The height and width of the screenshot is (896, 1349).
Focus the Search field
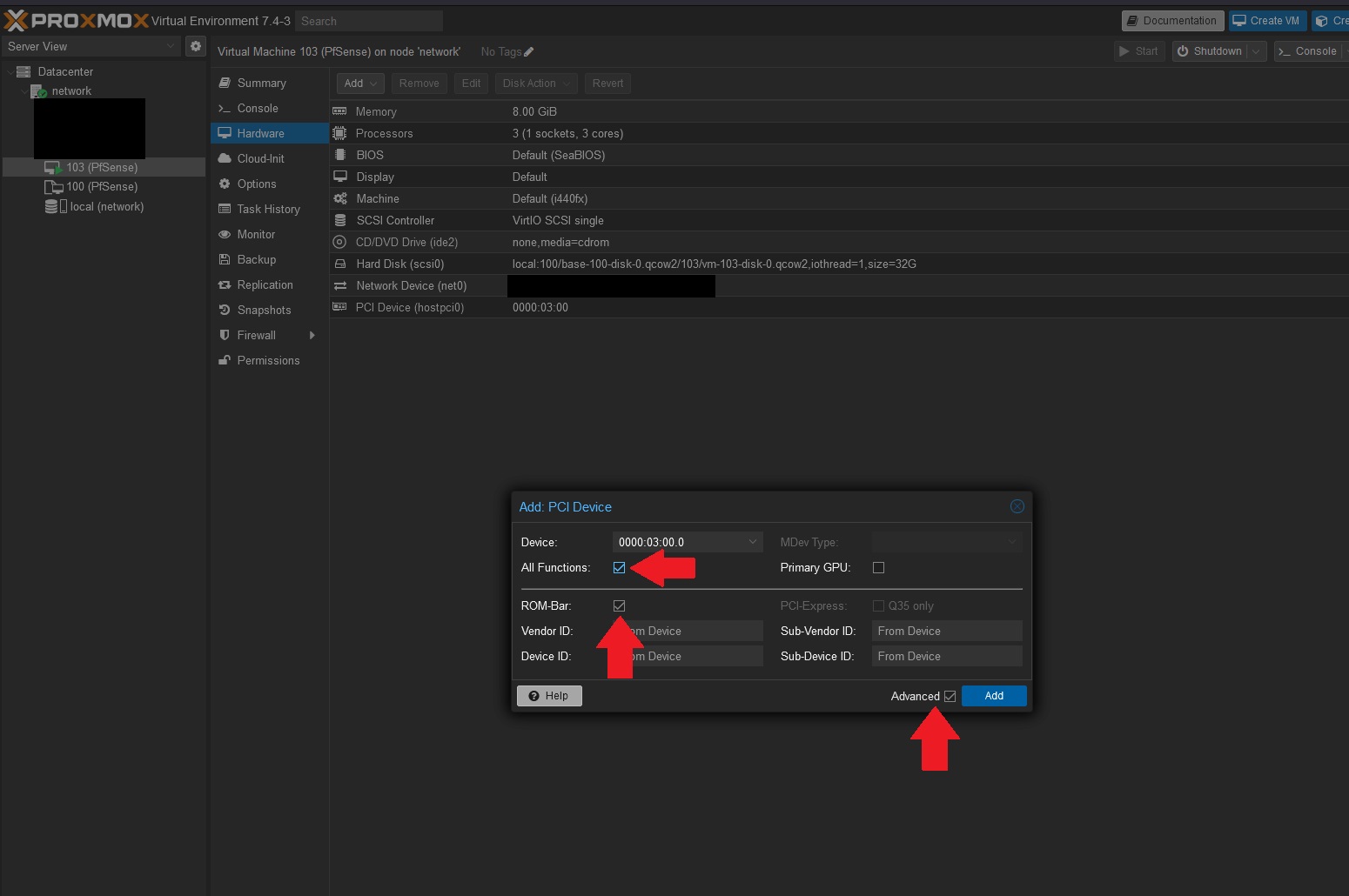[369, 21]
